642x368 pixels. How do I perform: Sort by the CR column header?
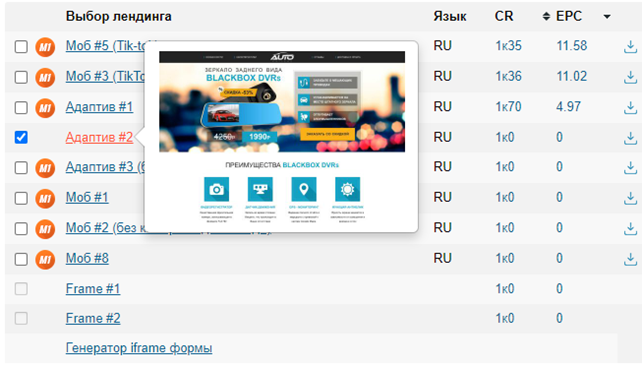tap(504, 16)
